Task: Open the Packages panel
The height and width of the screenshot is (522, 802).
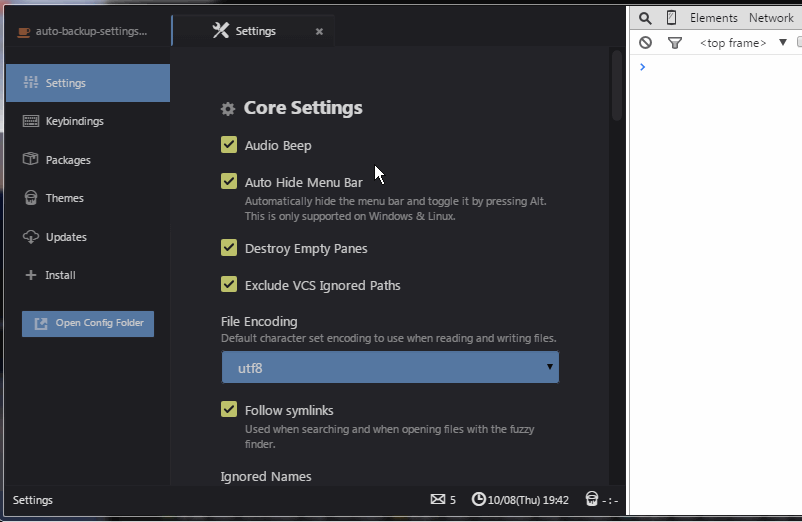Action: click(x=88, y=160)
